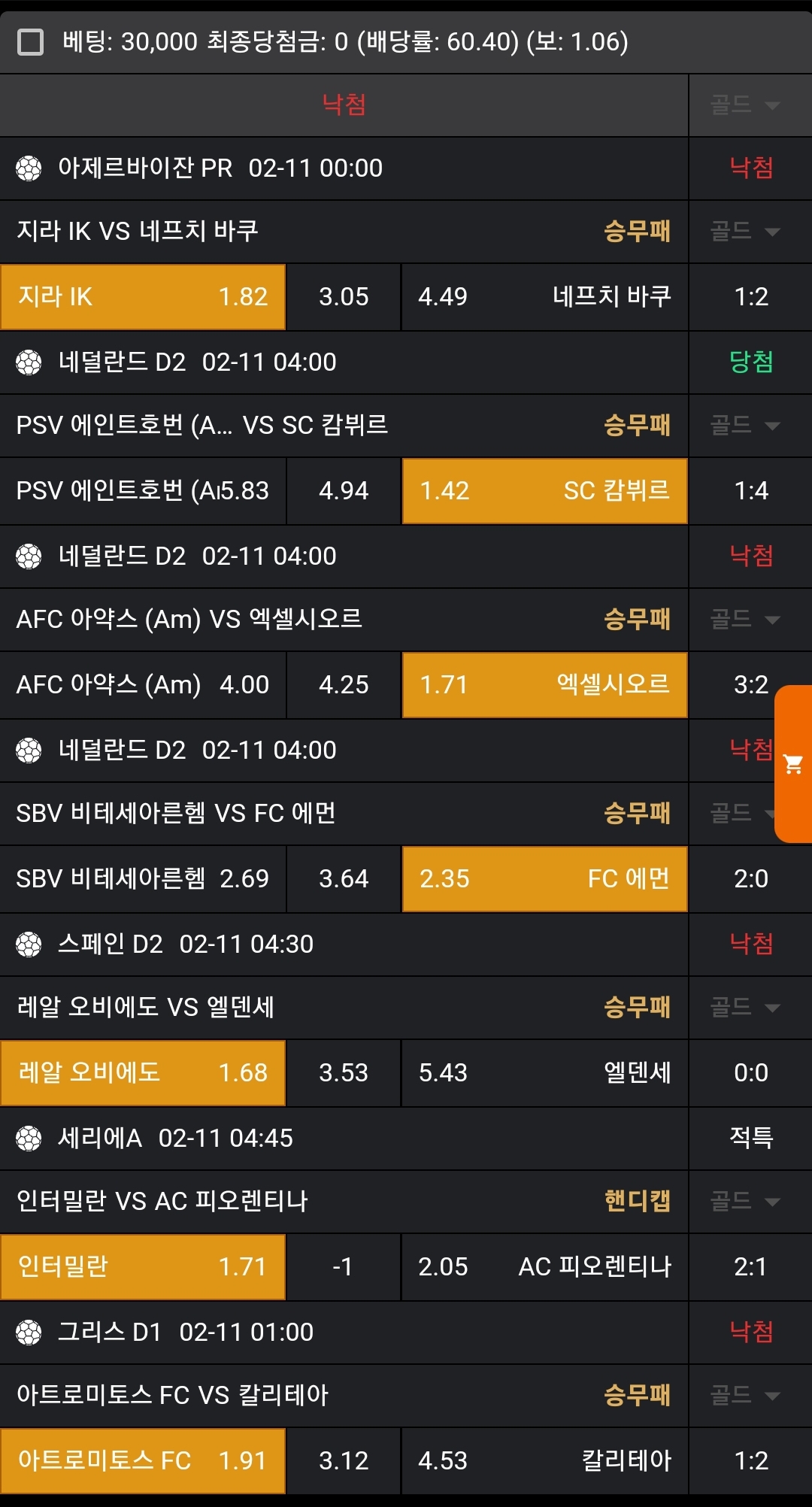Pick 레알 오비에도 1.68 odds cell

point(143,1073)
